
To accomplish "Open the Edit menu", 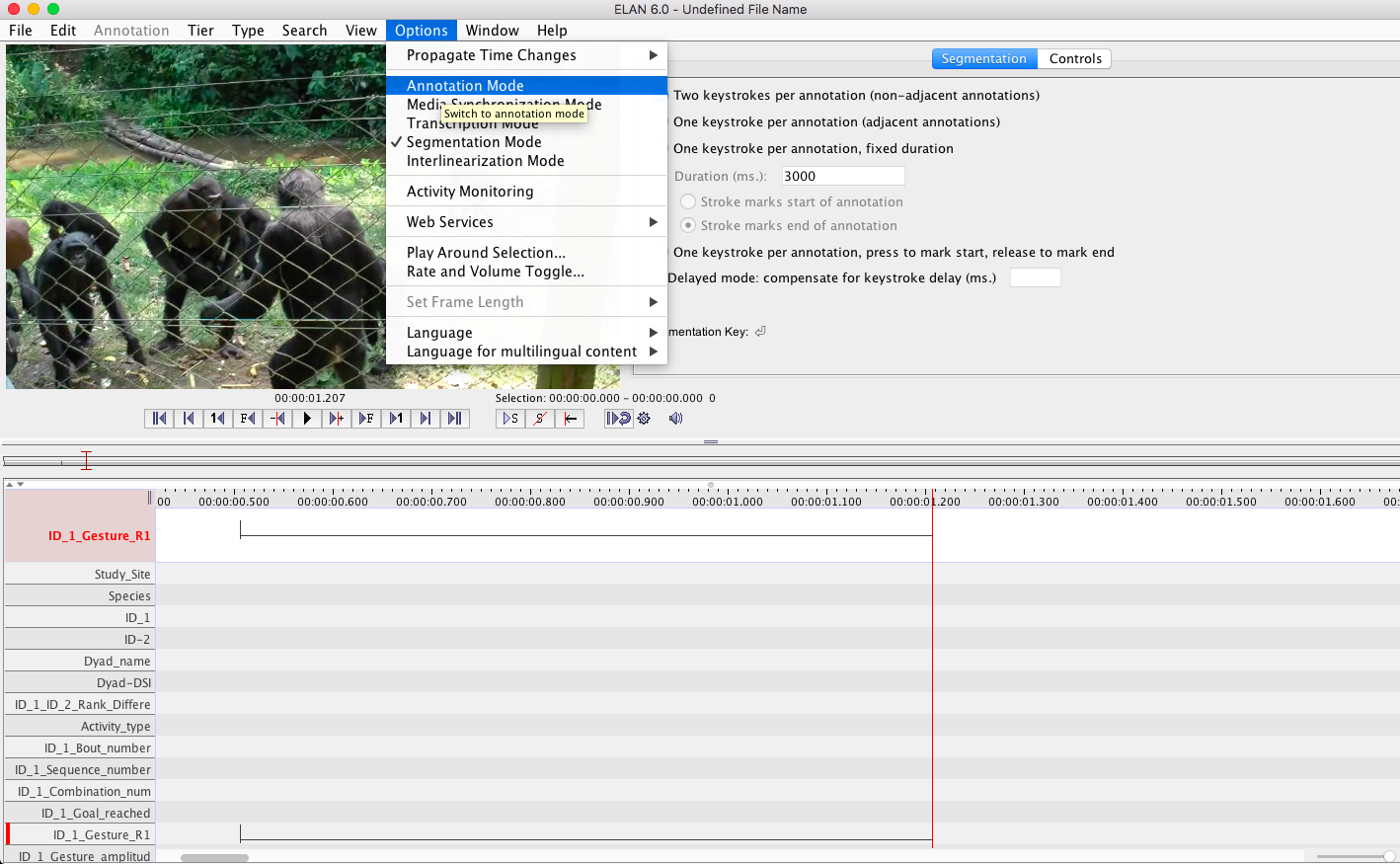I will 63,31.
